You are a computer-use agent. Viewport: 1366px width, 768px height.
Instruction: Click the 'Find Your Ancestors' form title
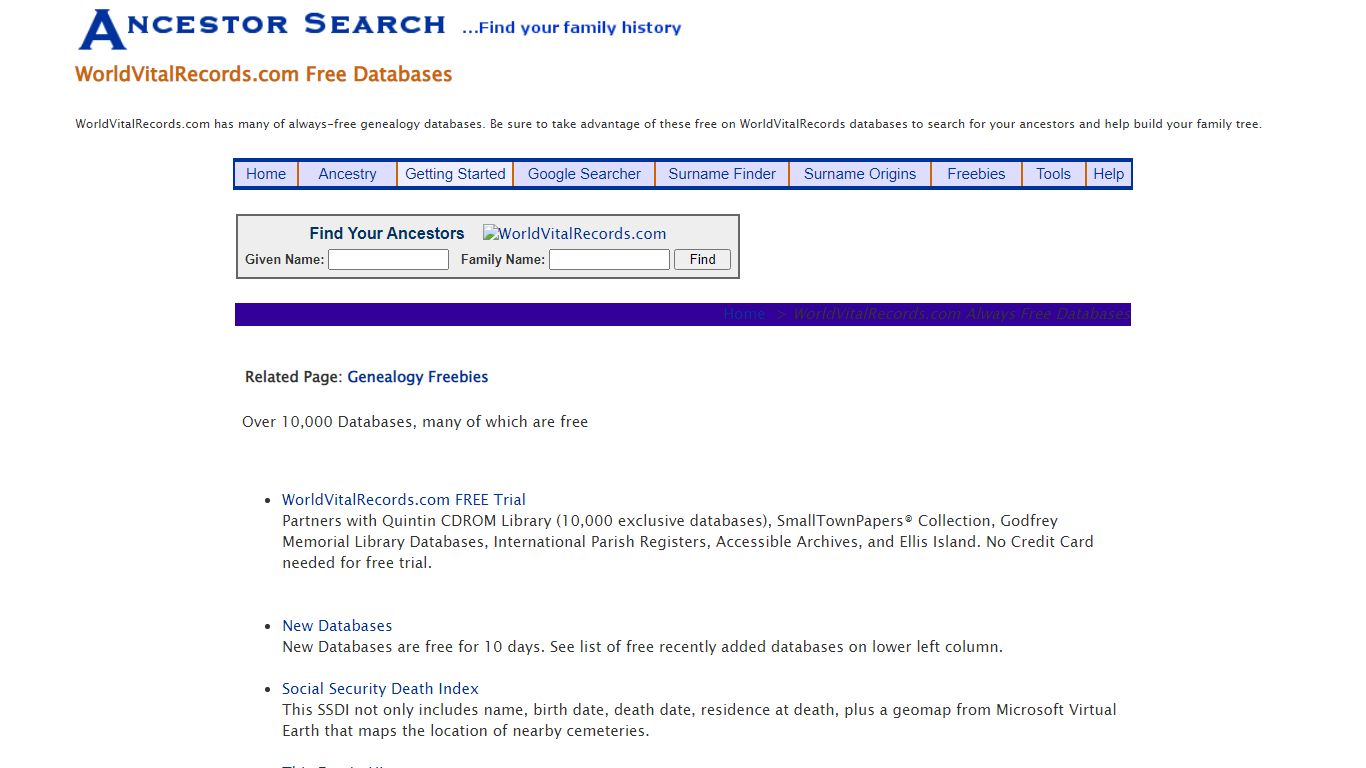[x=387, y=233]
